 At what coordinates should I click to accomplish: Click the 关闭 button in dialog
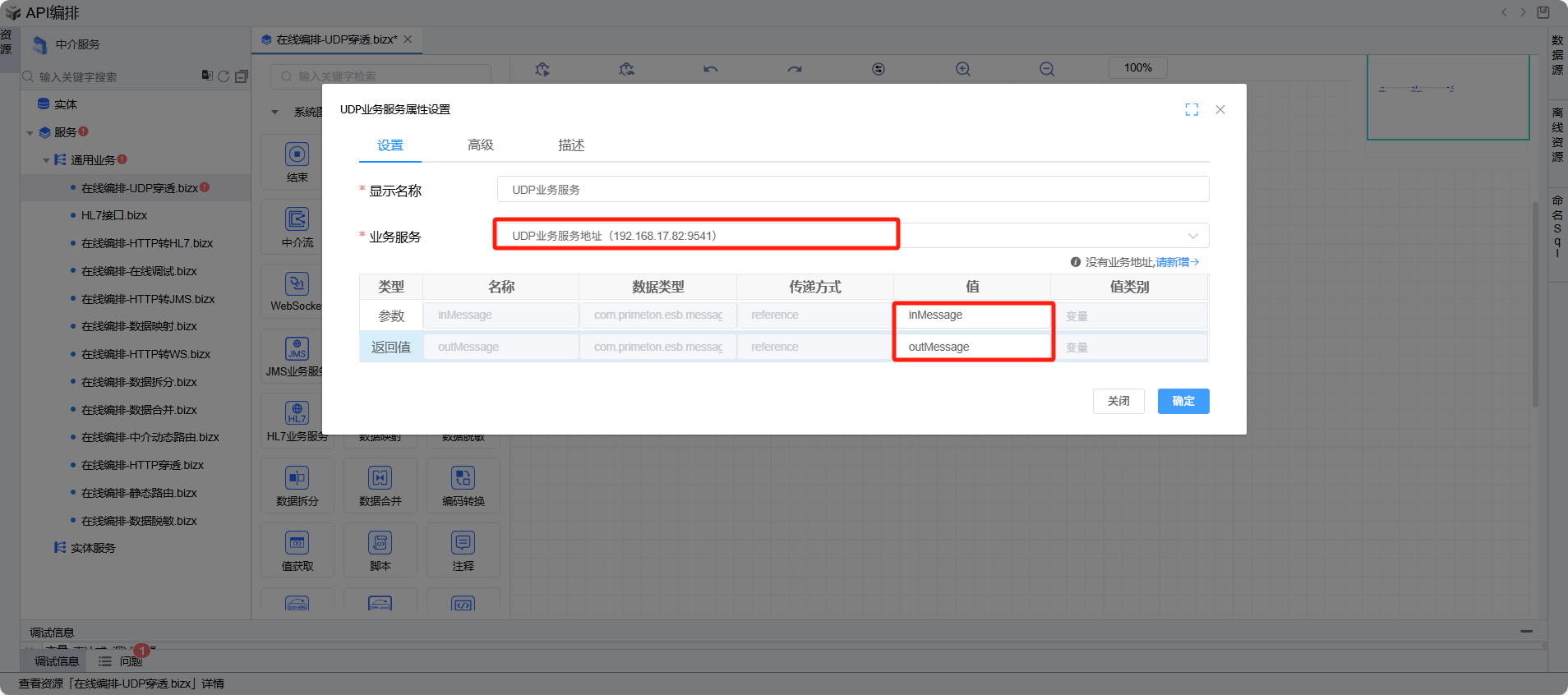tap(1118, 401)
